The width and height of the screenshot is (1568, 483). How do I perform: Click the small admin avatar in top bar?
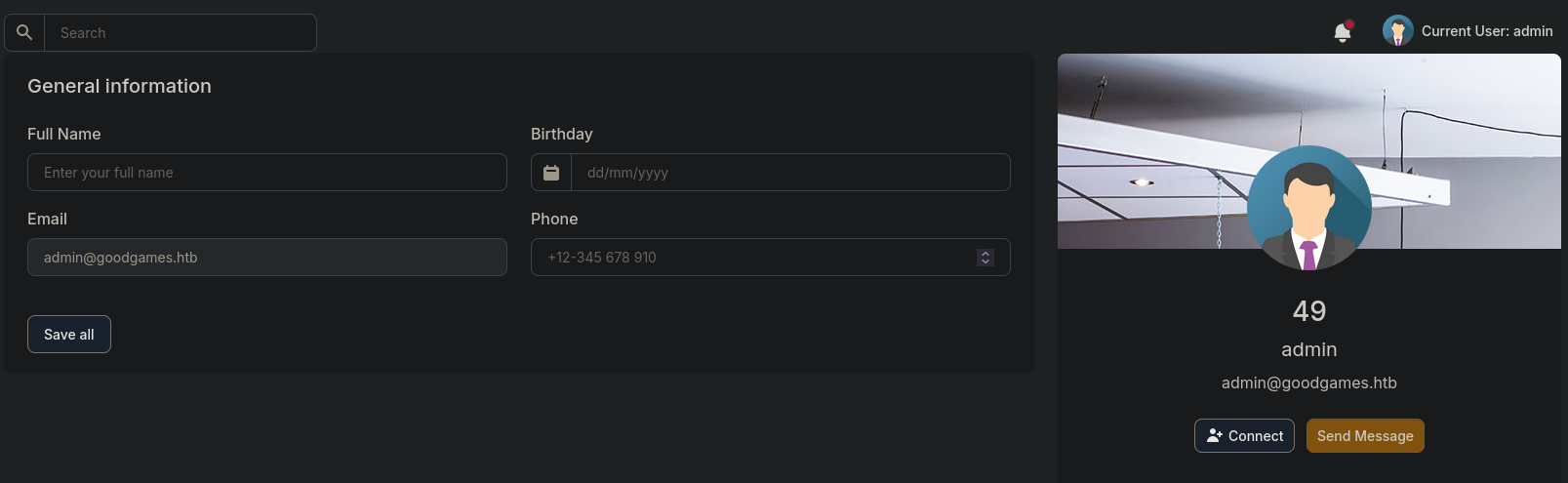point(1397,31)
